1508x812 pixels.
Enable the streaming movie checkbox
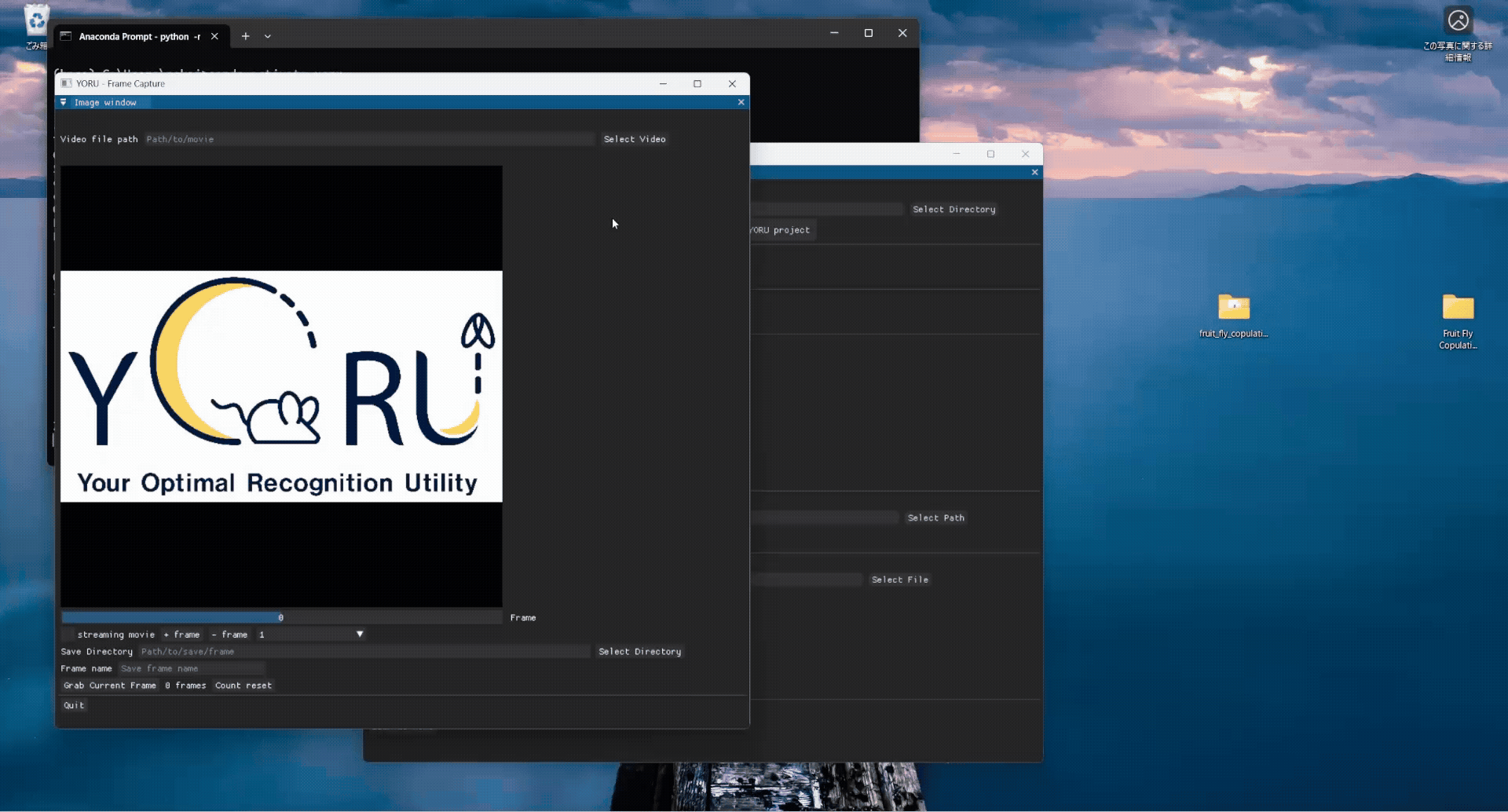coord(68,635)
